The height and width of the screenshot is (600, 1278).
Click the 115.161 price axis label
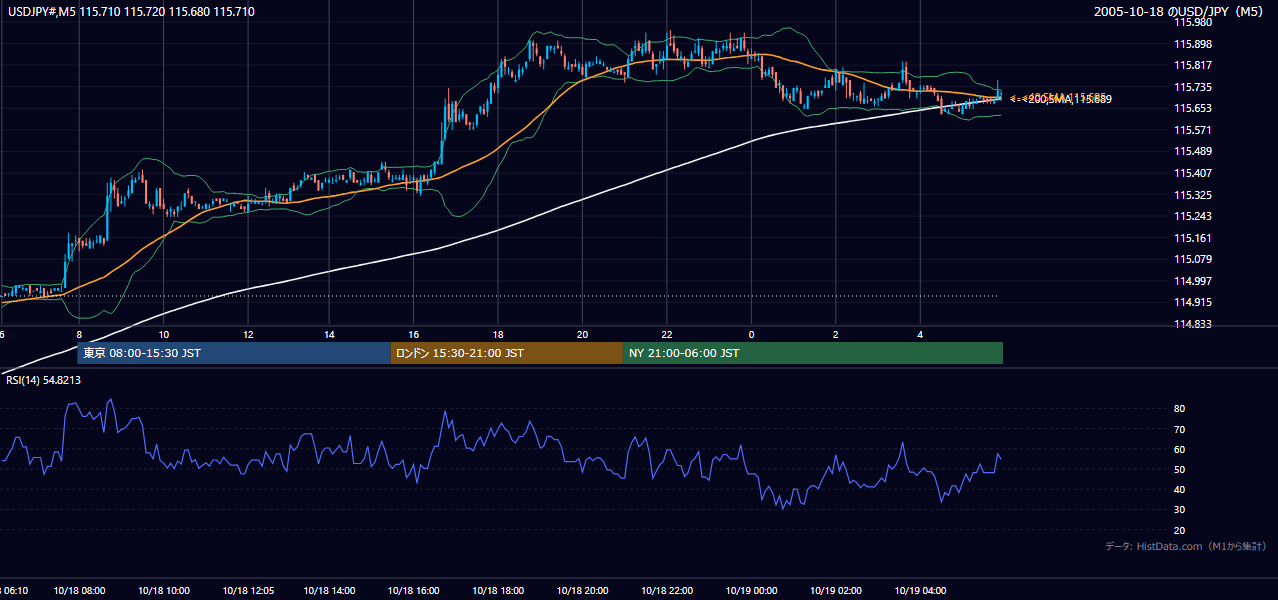pos(1194,238)
